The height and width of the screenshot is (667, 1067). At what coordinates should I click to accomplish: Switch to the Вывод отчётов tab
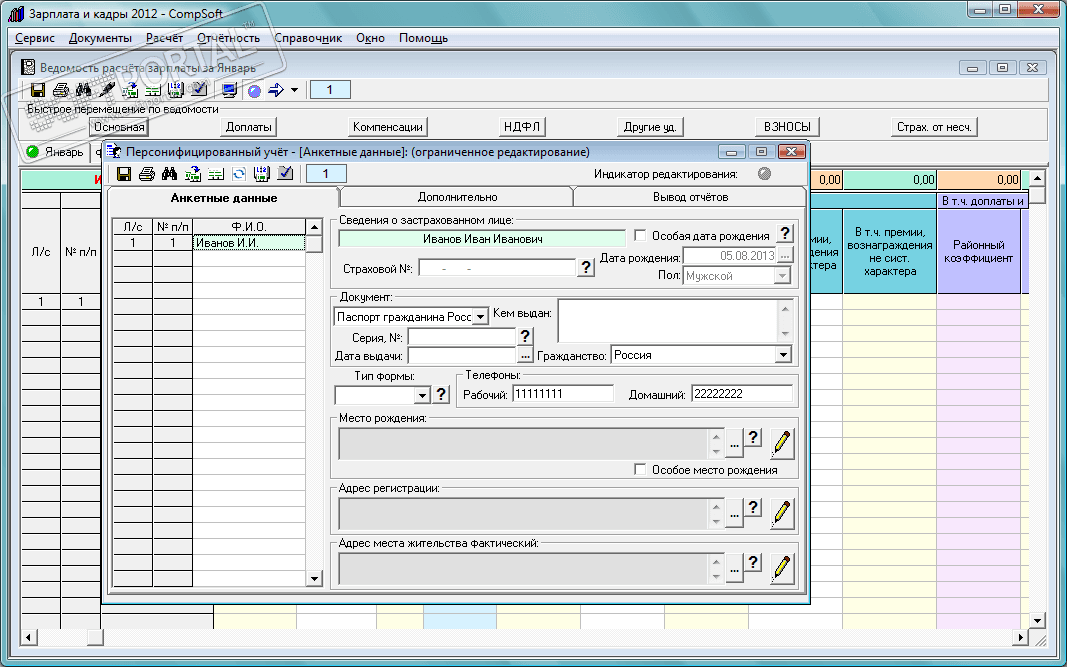tap(690, 197)
